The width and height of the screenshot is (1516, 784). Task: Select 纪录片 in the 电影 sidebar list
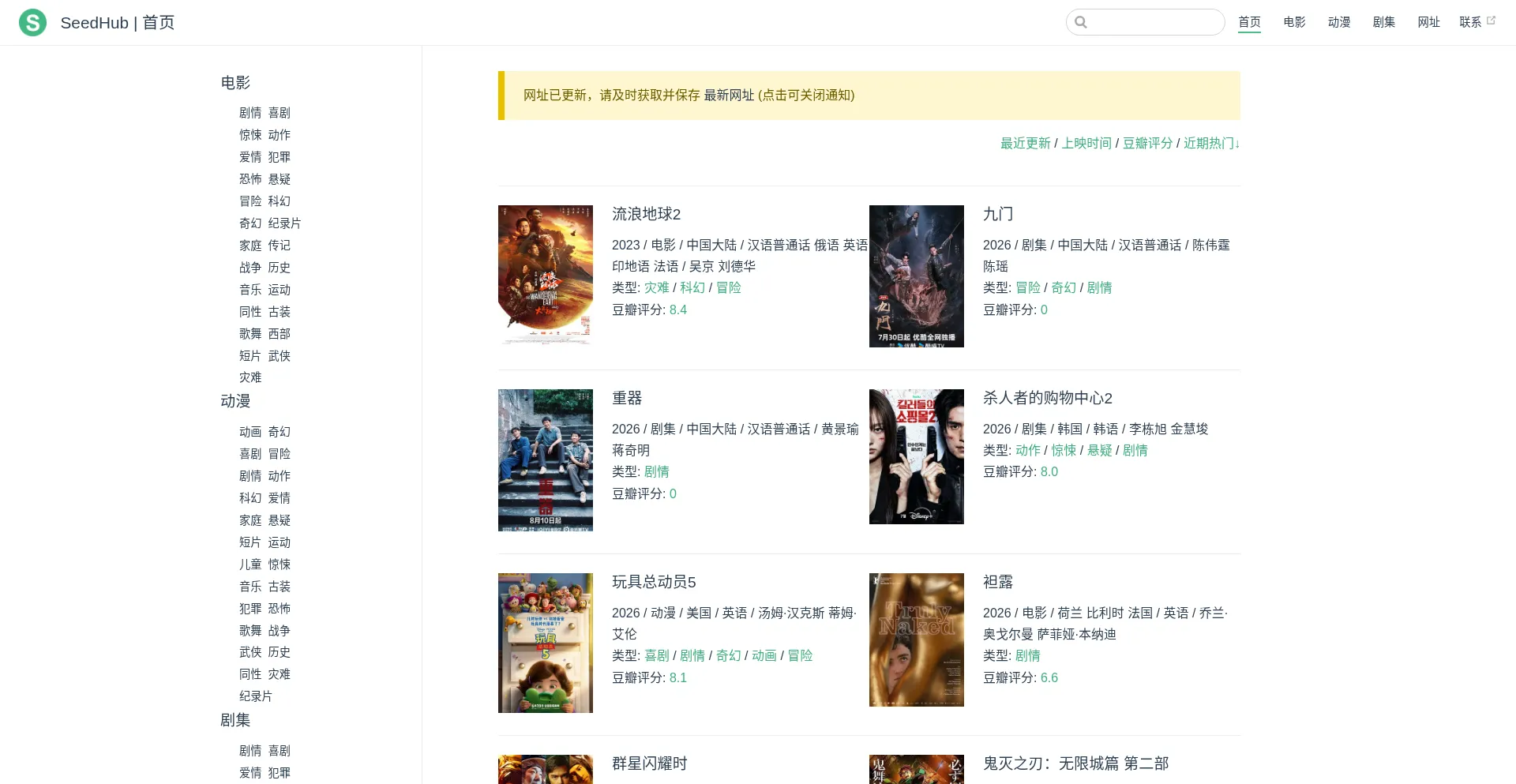[284, 223]
